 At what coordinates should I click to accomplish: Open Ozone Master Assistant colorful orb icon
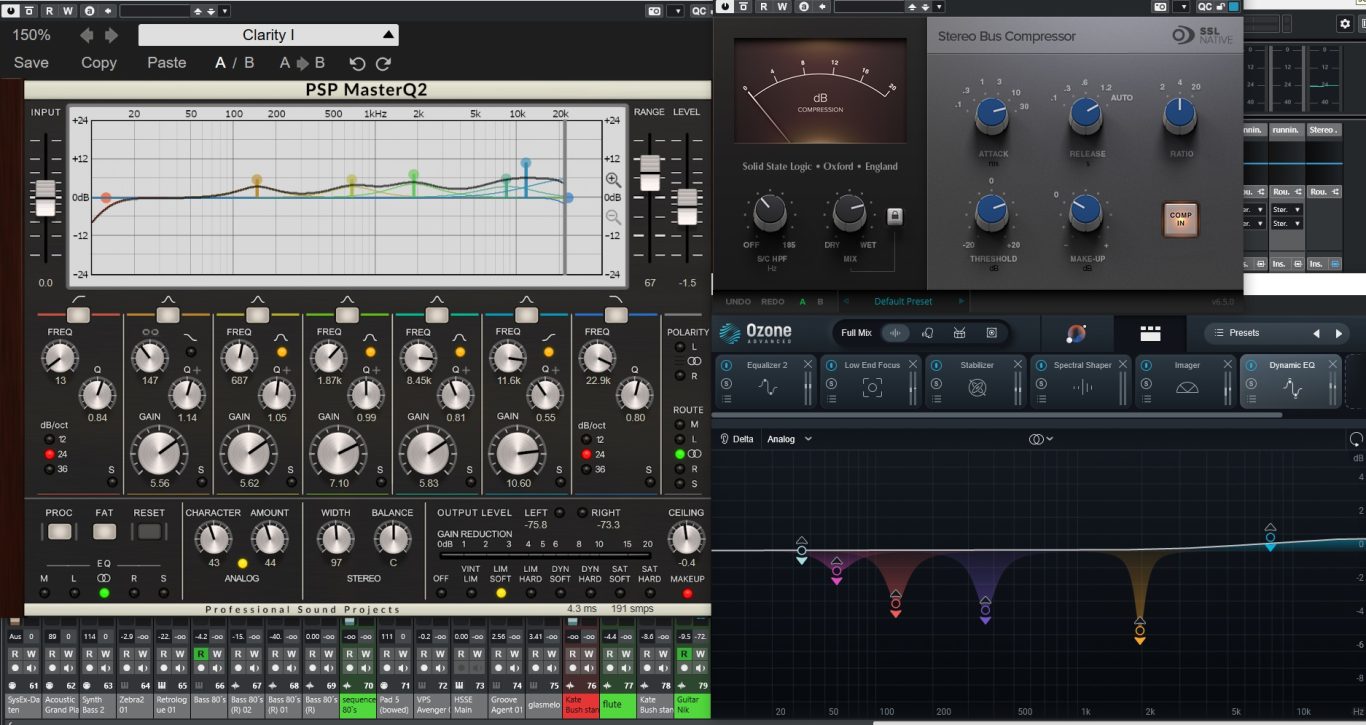click(1076, 333)
